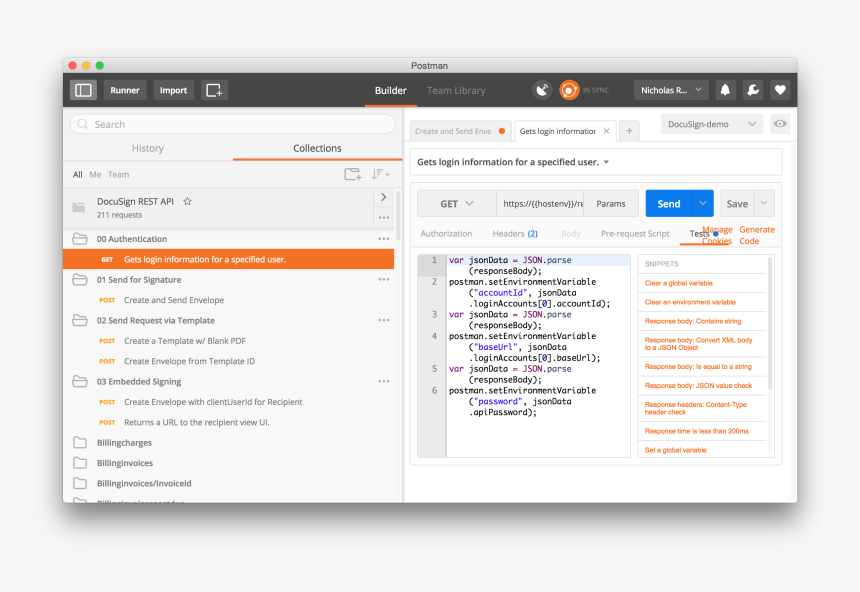This screenshot has height=592, width=860.
Task: Click the heart icon in the header
Action: tap(780, 90)
